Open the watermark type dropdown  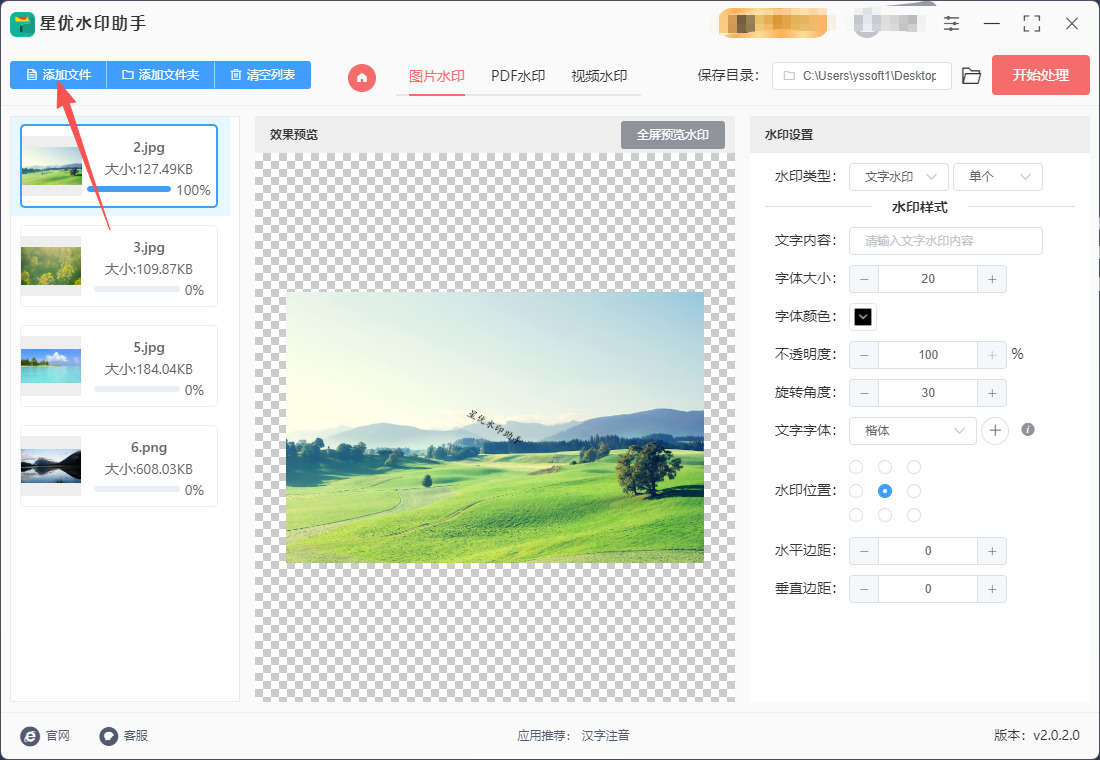pyautogui.click(x=898, y=177)
